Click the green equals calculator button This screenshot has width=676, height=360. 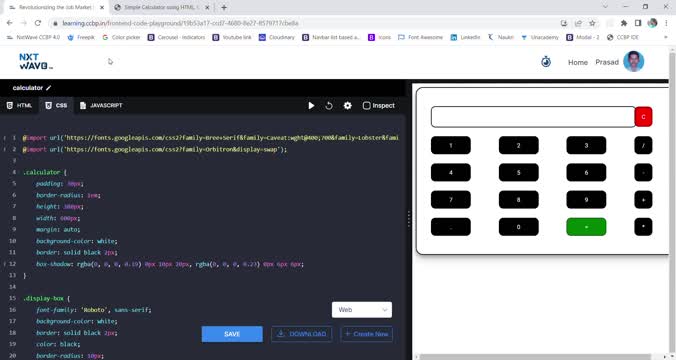click(586, 227)
